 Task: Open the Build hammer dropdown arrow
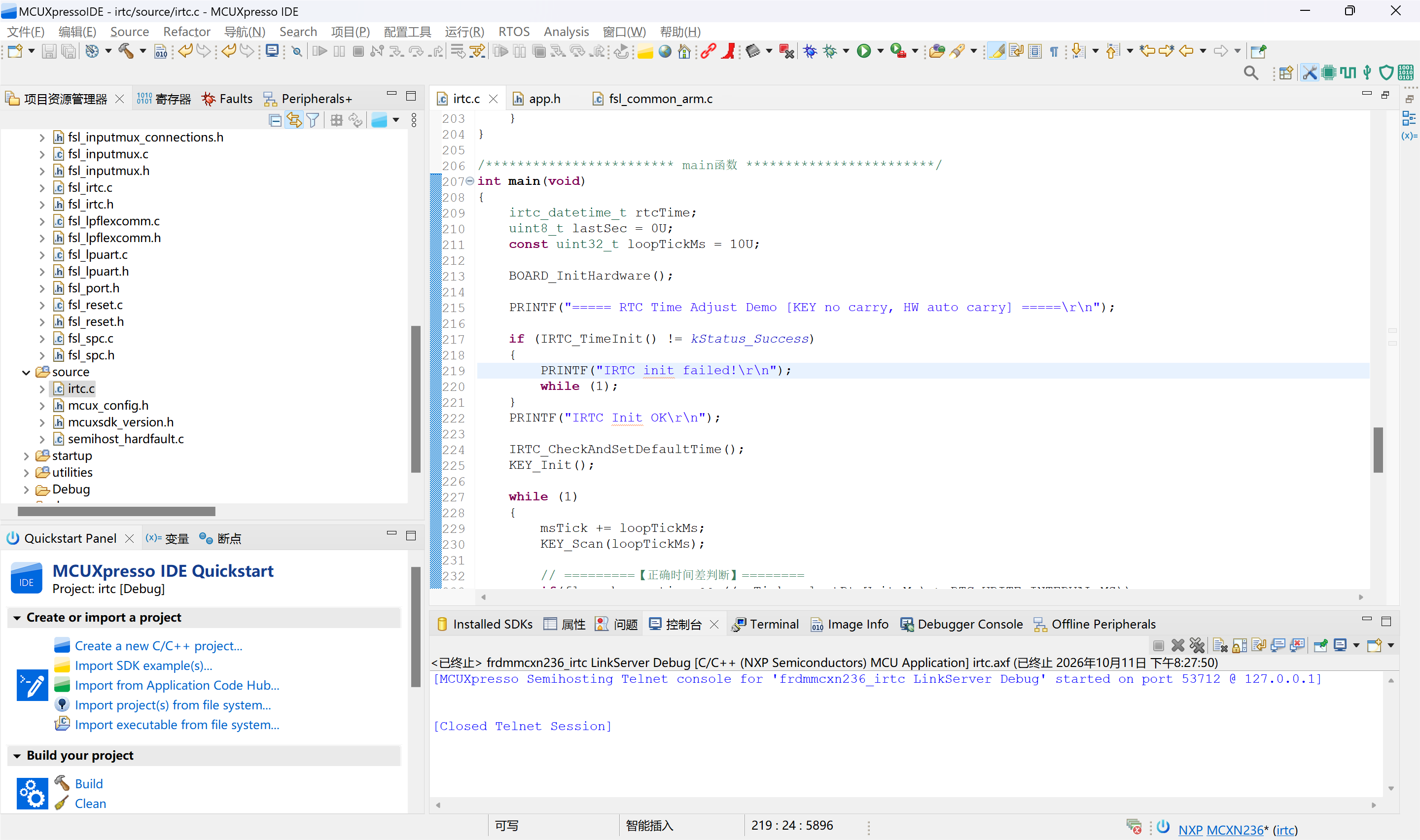142,51
